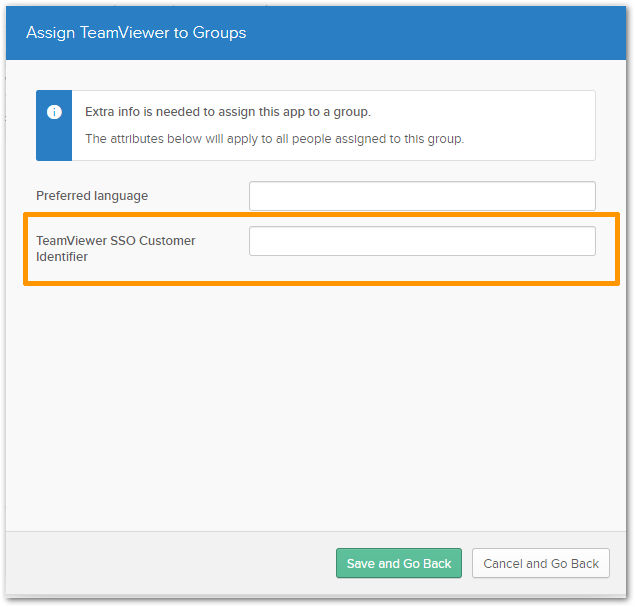635x607 pixels.
Task: Click the word language in the first label
Action: 121,196
